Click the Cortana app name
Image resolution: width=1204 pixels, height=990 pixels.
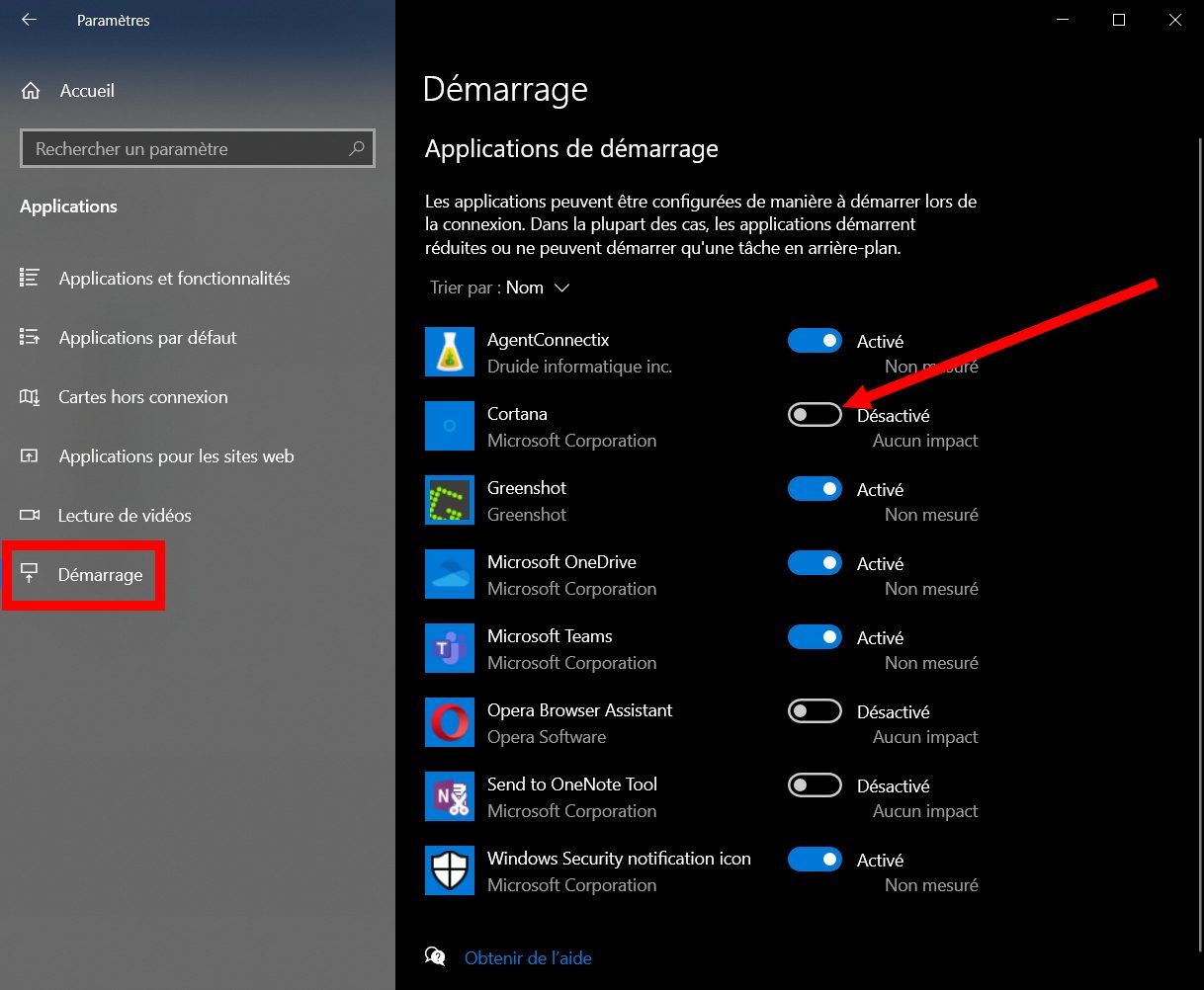pyautogui.click(x=517, y=414)
